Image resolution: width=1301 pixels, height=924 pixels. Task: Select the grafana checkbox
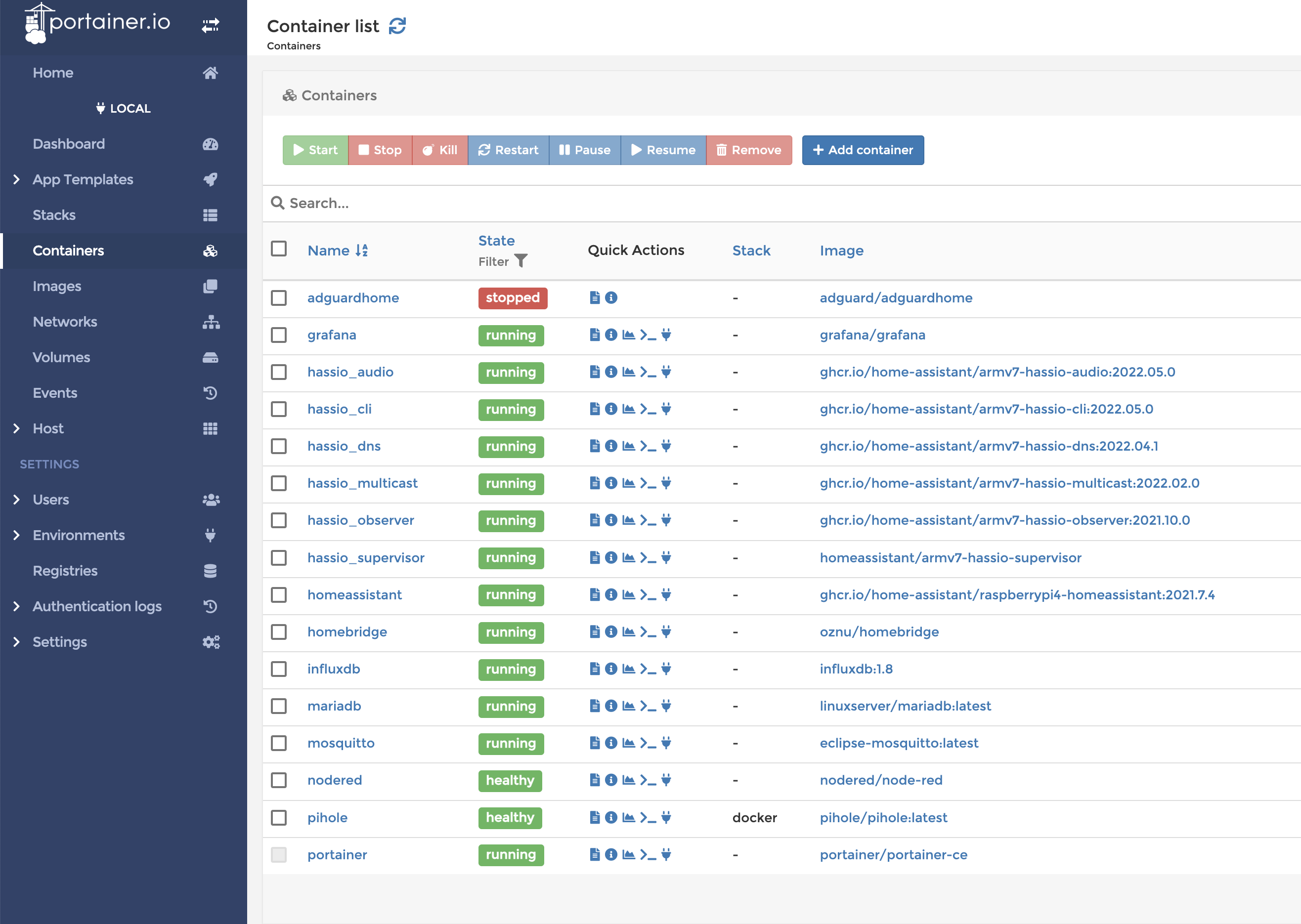[279, 335]
